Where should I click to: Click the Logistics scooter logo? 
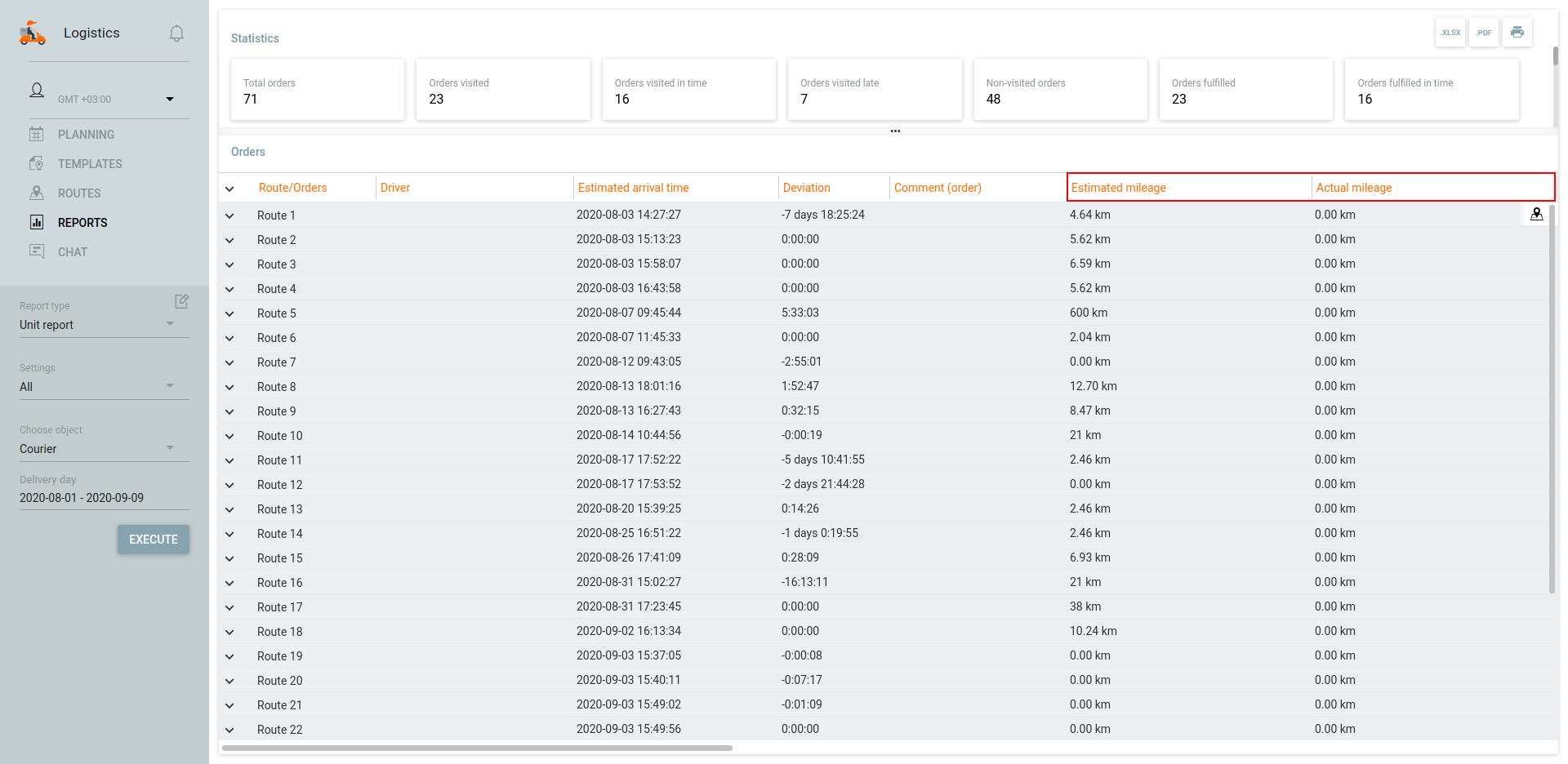(33, 33)
